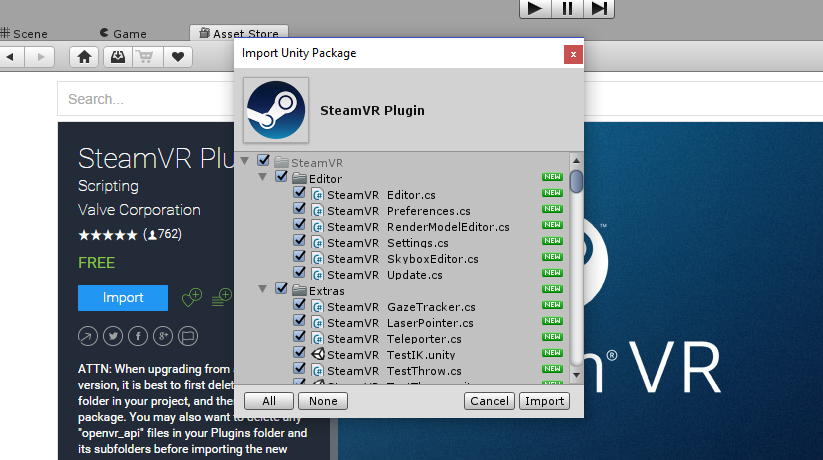
Task: Click Import in the package dialog
Action: [544, 401]
